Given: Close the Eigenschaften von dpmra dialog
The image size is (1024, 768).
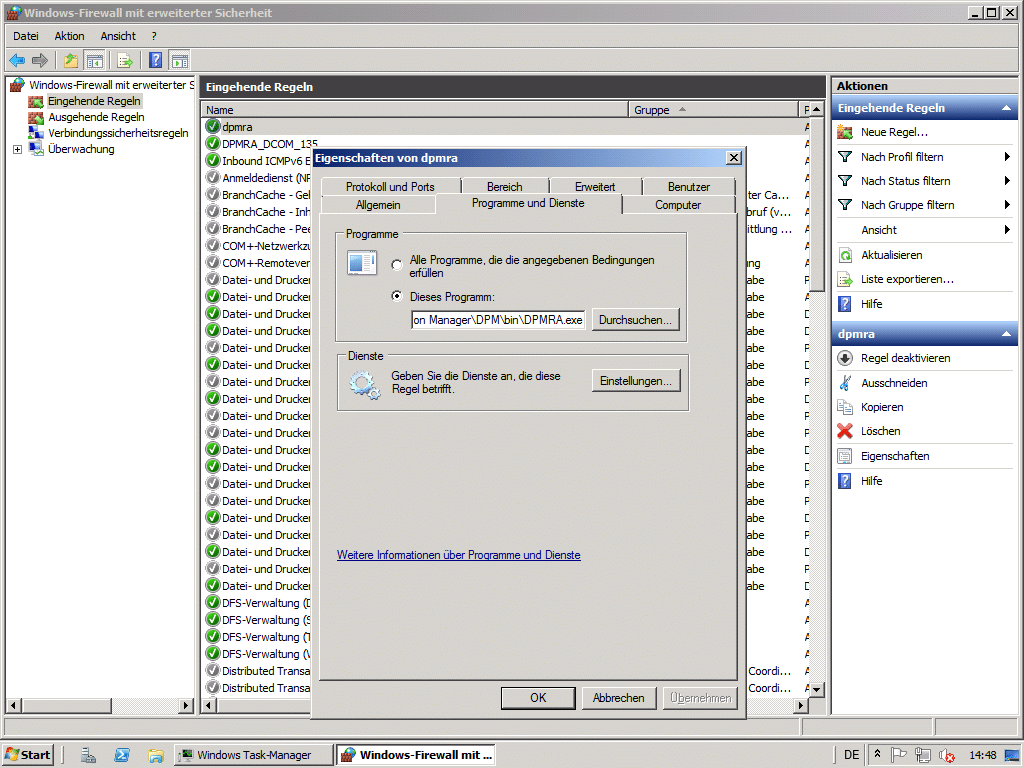Looking at the screenshot, I should coord(734,158).
